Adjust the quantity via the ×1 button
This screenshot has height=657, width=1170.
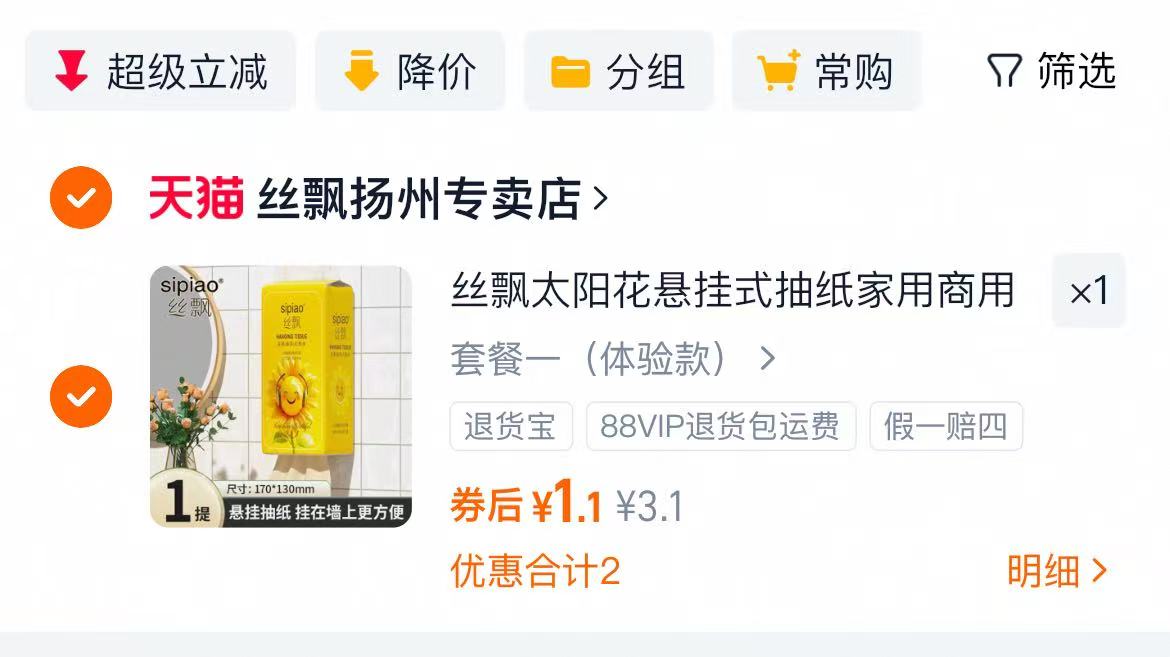tap(1089, 290)
